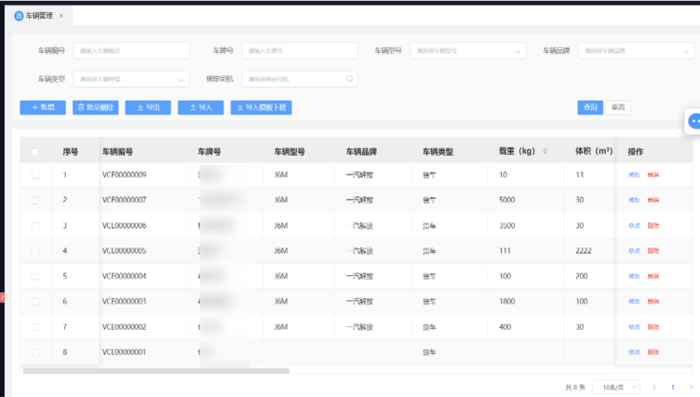This screenshot has width=700, height=397.
Task: Open the 10条/页 page size dropdown
Action: coord(616,387)
